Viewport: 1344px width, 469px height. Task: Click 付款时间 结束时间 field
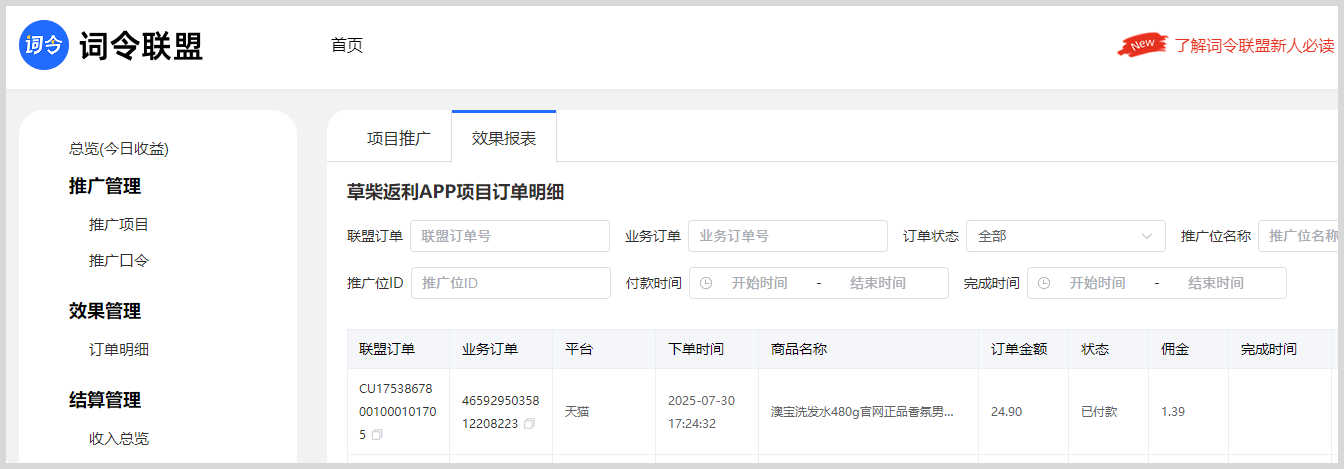click(878, 283)
